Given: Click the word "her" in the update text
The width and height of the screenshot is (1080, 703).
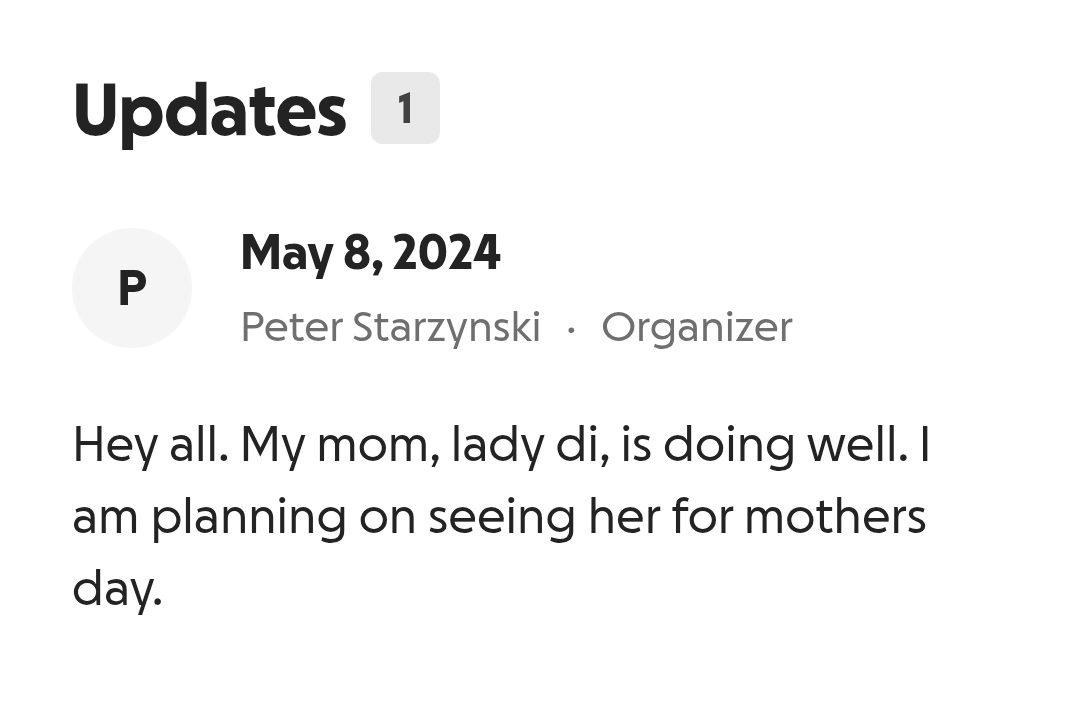Looking at the screenshot, I should click(625, 517).
